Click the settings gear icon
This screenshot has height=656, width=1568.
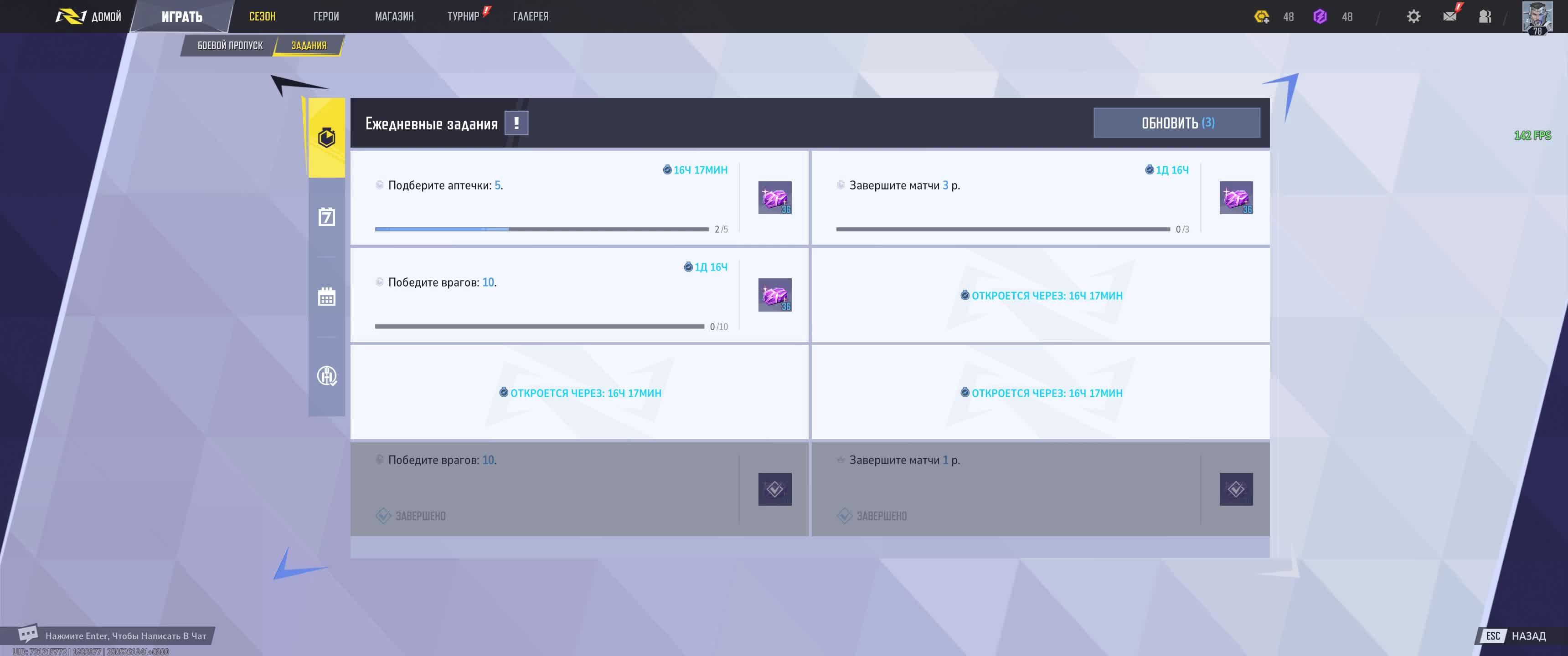coord(1413,16)
